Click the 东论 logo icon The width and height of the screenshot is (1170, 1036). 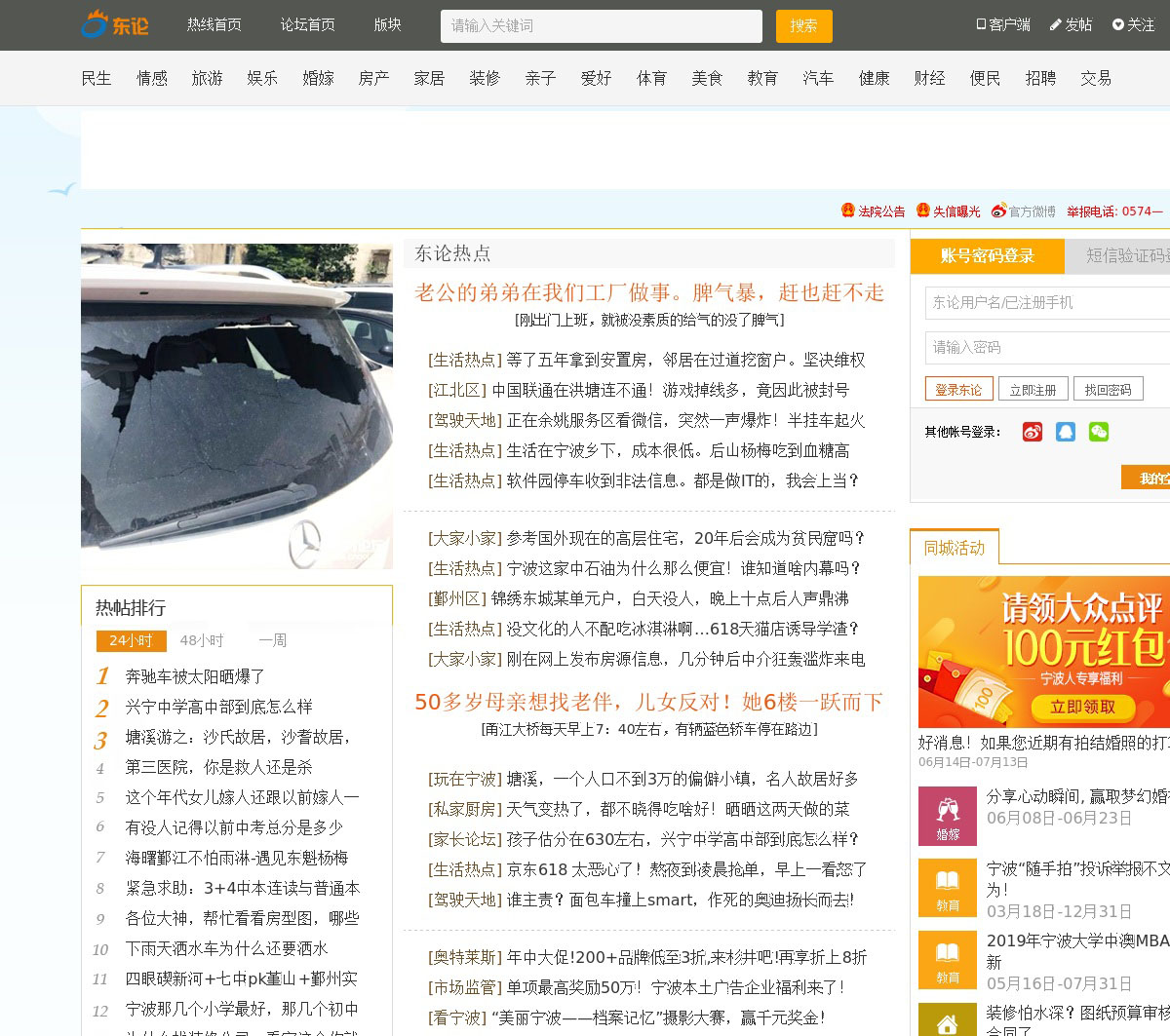(96, 24)
